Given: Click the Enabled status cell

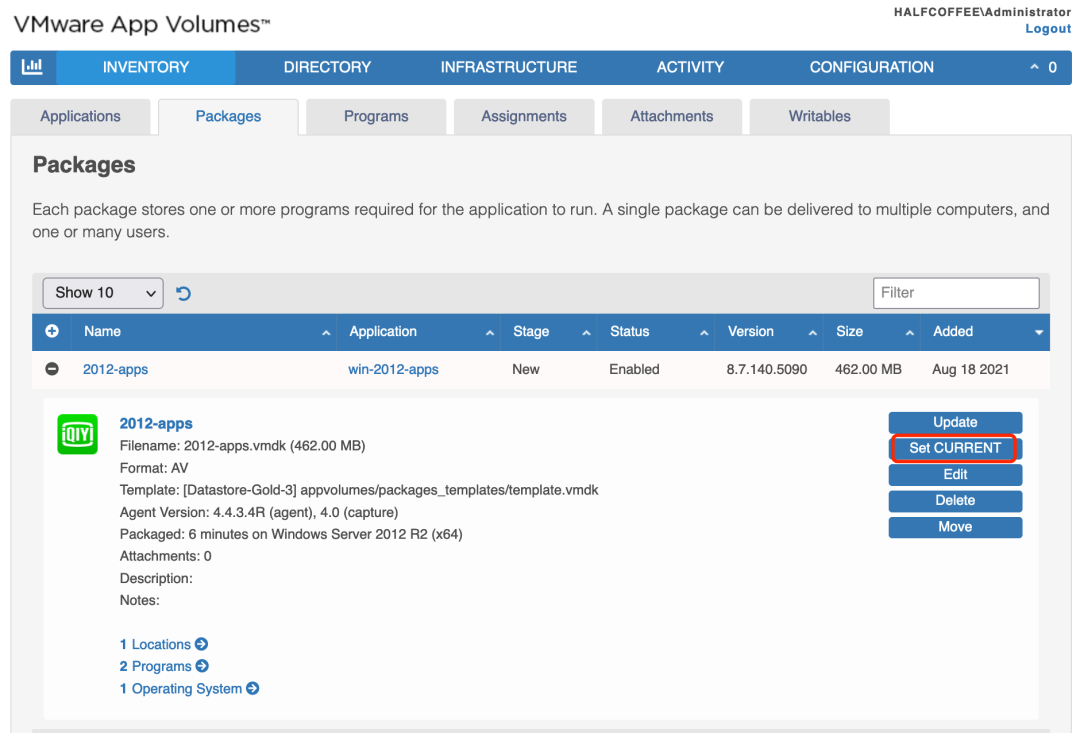Looking at the screenshot, I should click(x=634, y=369).
